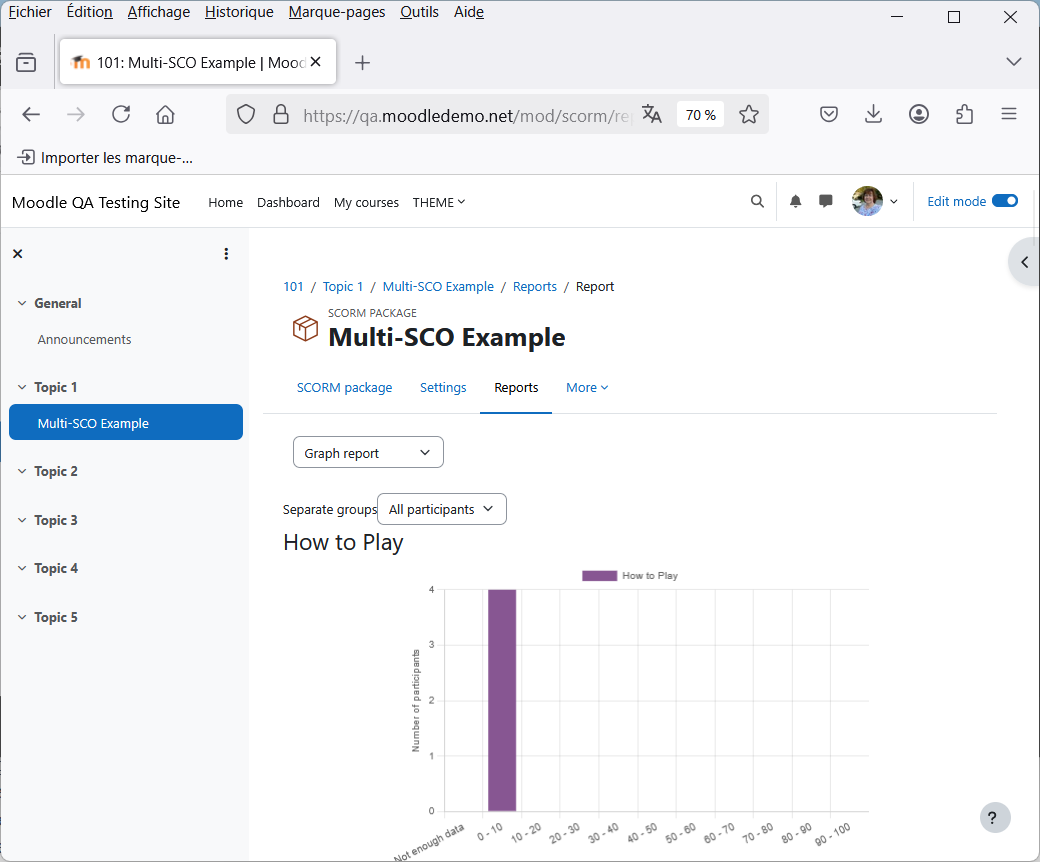This screenshot has height=862, width=1040.
Task: Collapse the Topic 3 section
Action: tap(22, 521)
